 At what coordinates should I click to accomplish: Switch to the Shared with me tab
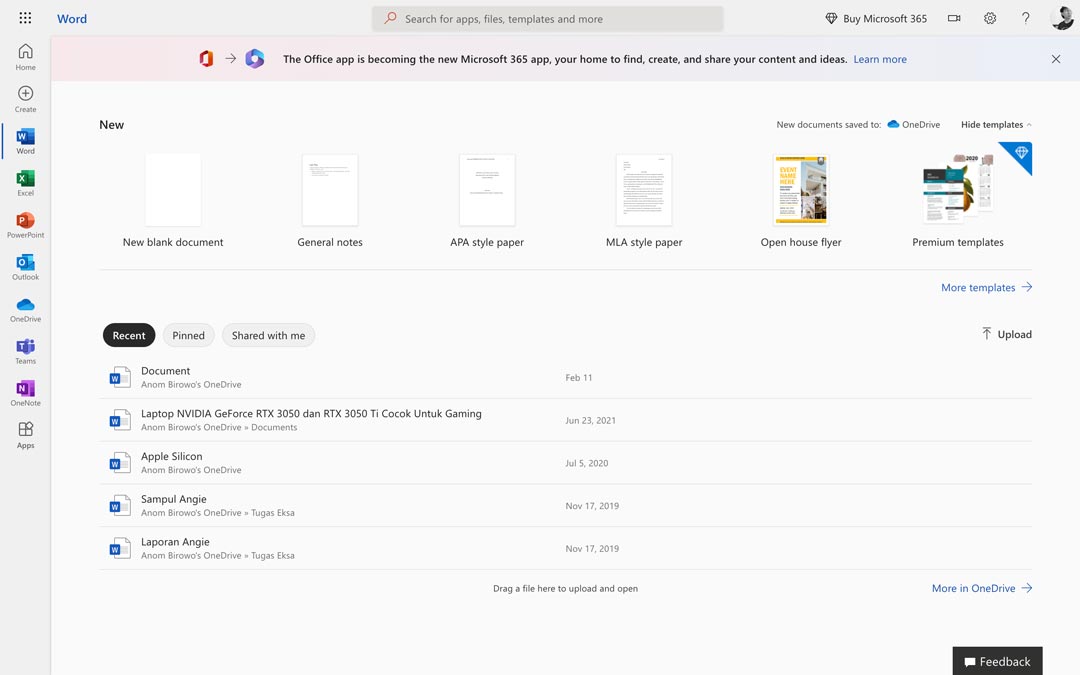click(268, 335)
